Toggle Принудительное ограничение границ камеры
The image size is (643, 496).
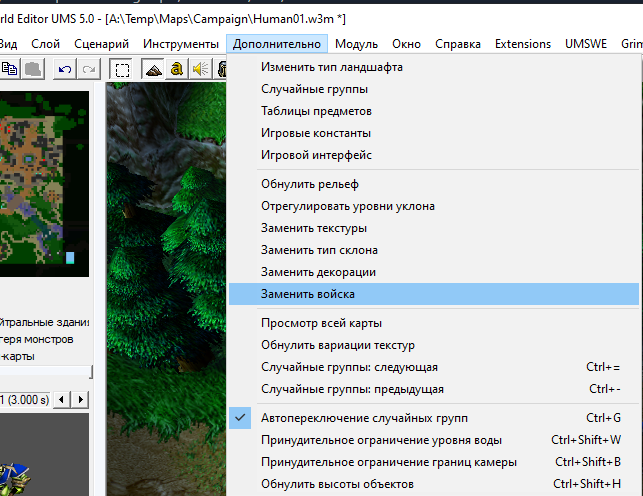[x=434, y=462]
